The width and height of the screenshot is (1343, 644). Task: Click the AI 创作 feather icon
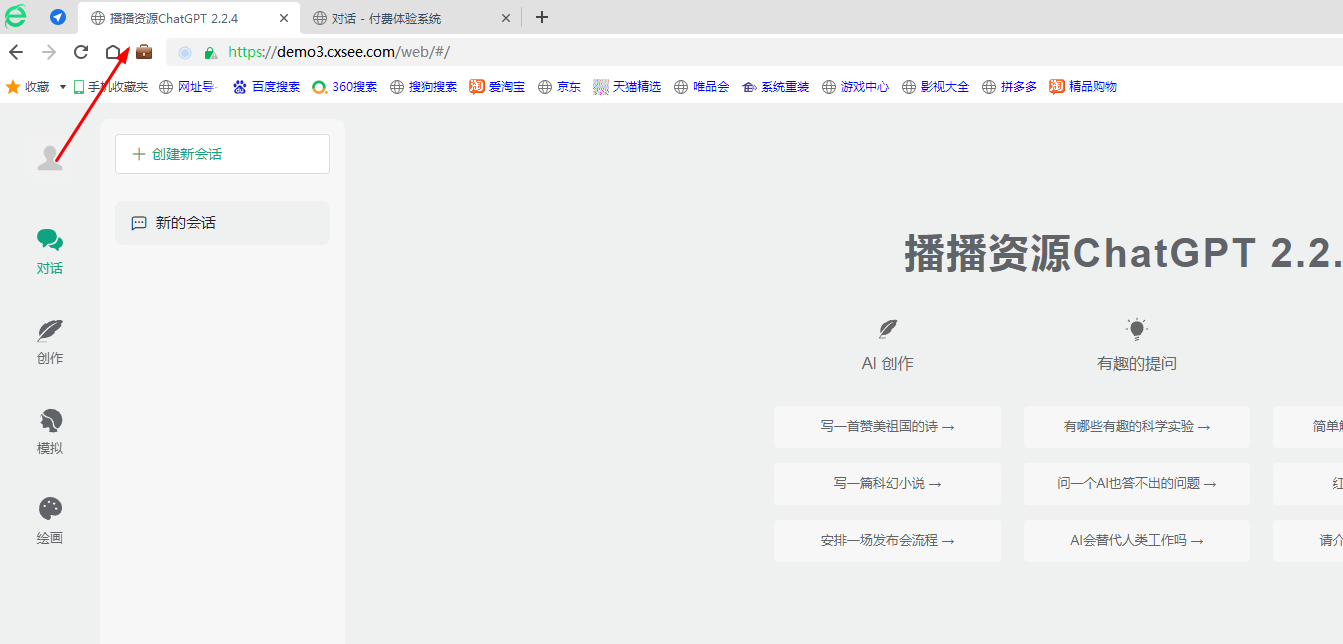[x=887, y=329]
